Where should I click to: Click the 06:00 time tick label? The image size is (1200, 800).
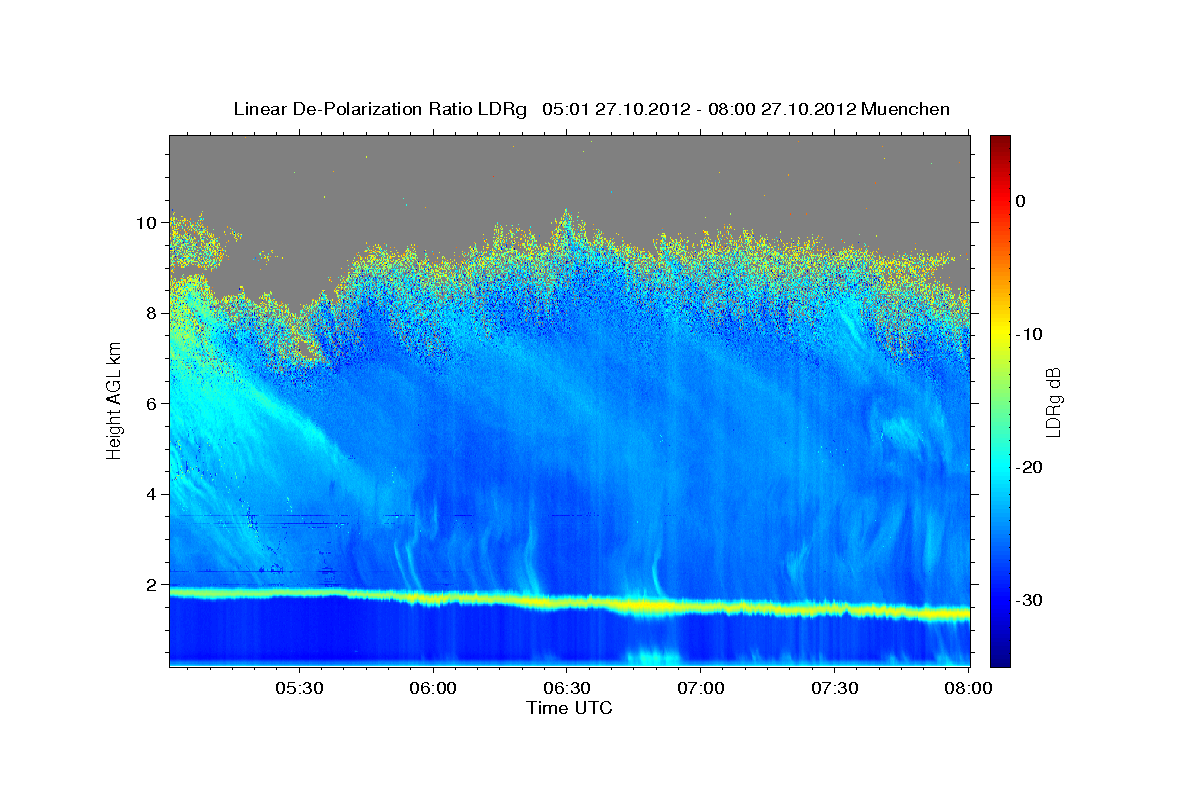434,689
